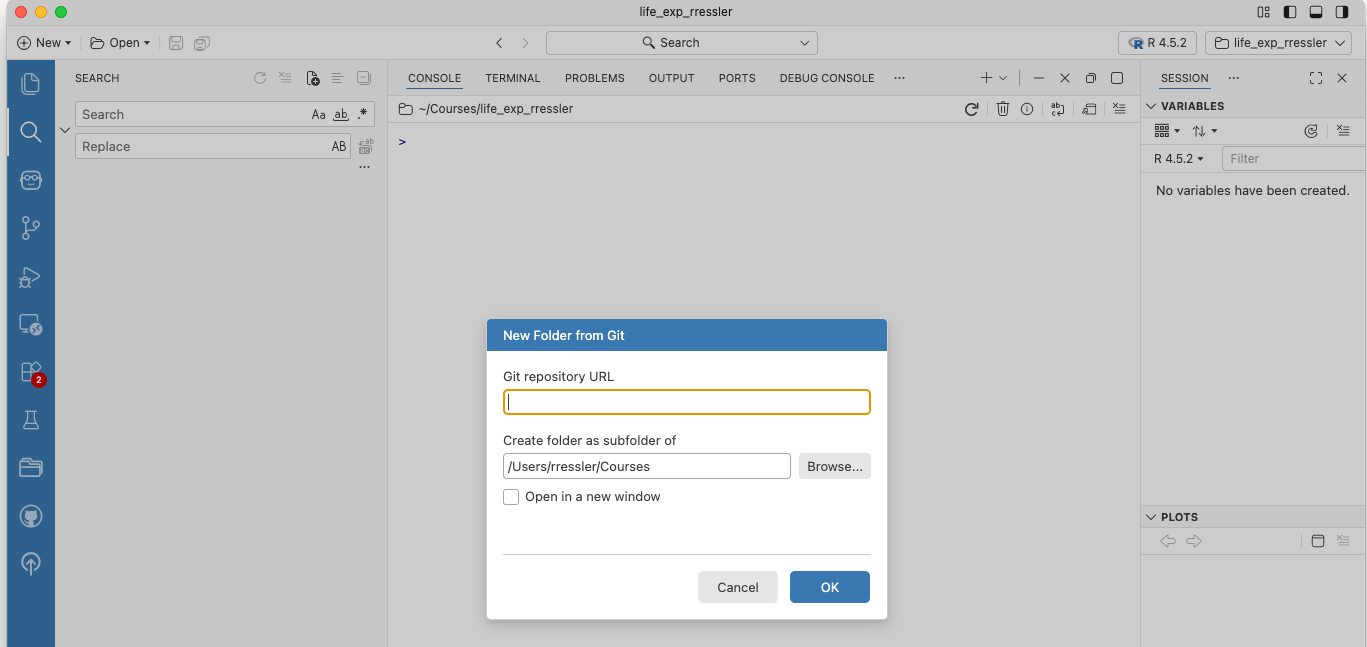
Task: Open the Source Control view
Action: 30,227
